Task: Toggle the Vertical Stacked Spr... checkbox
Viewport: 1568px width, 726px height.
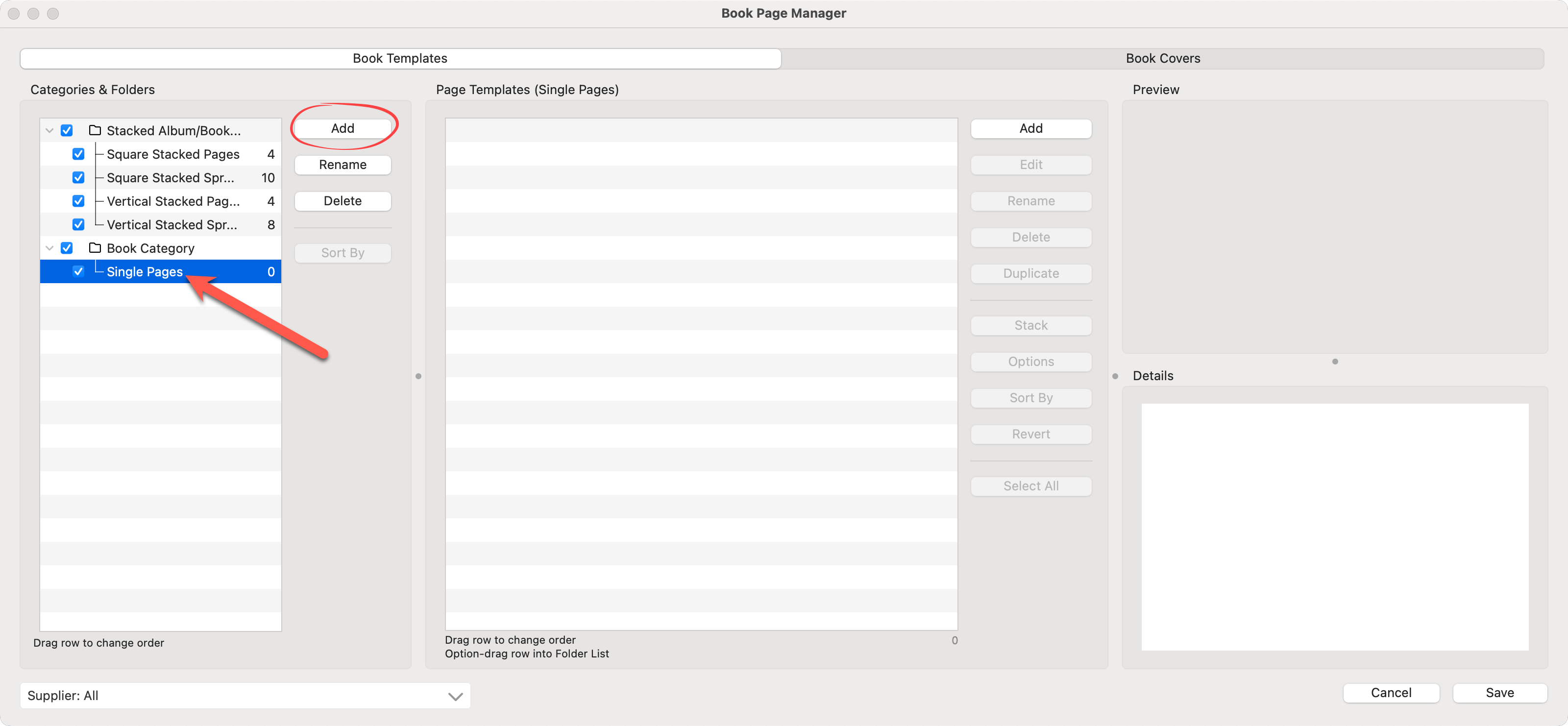Action: pos(78,224)
